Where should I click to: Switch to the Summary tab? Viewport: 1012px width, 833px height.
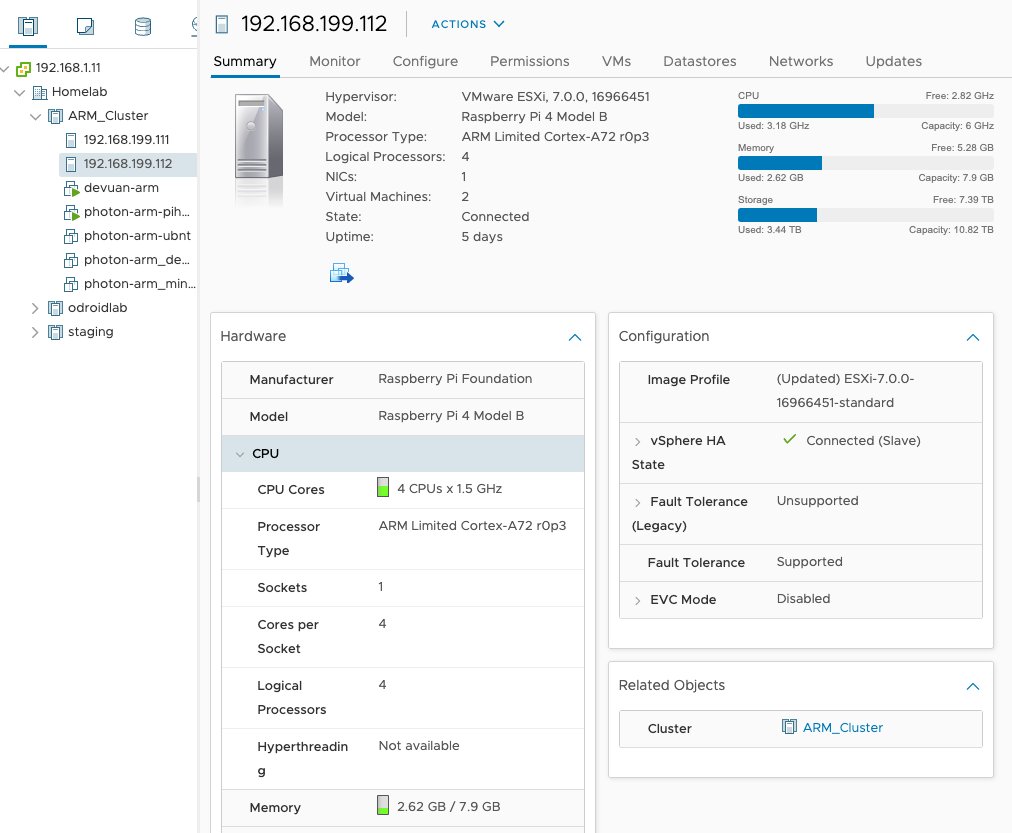pos(245,61)
